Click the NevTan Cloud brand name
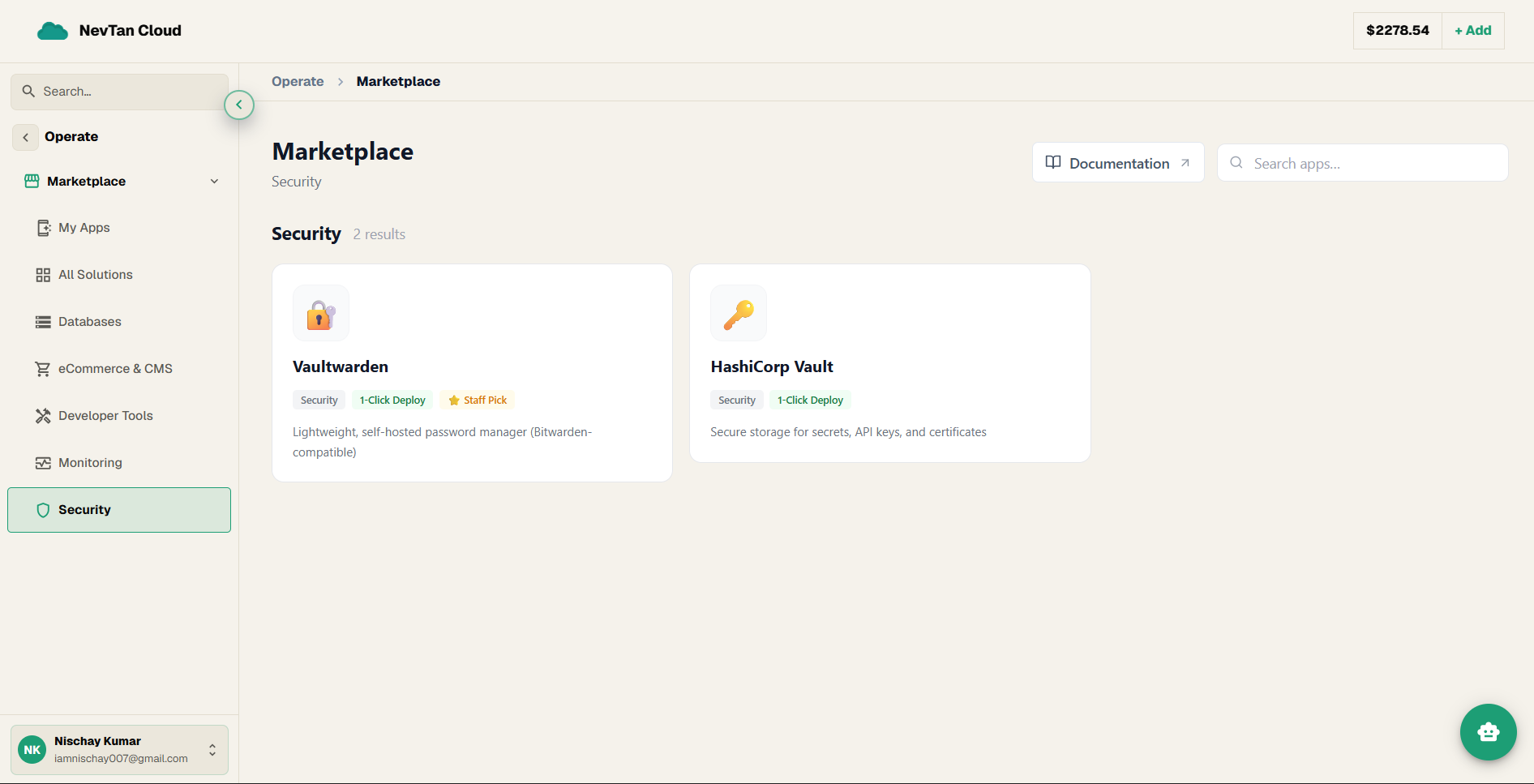 pos(131,31)
